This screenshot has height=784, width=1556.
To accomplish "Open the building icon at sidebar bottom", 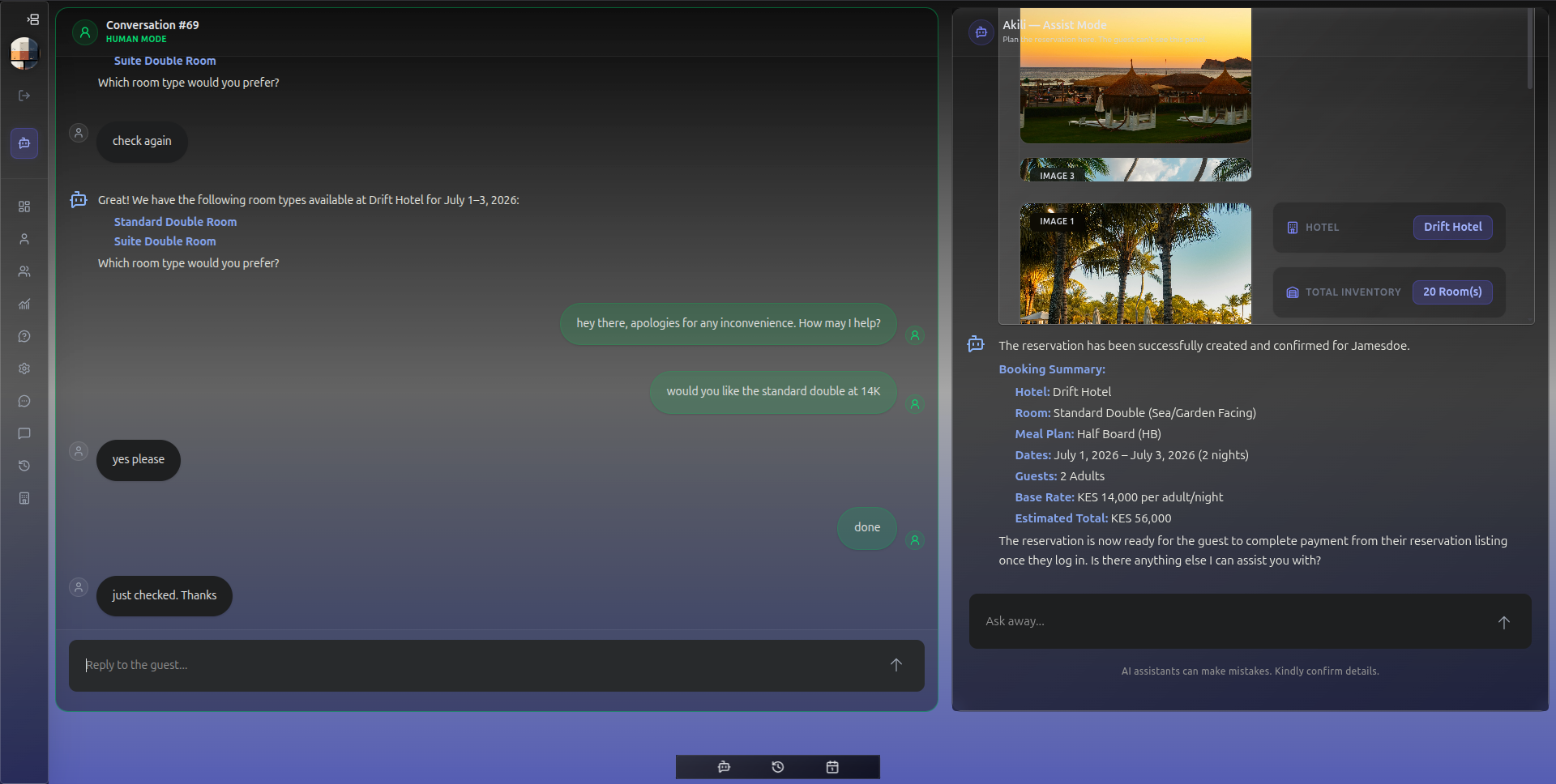I will (x=24, y=498).
